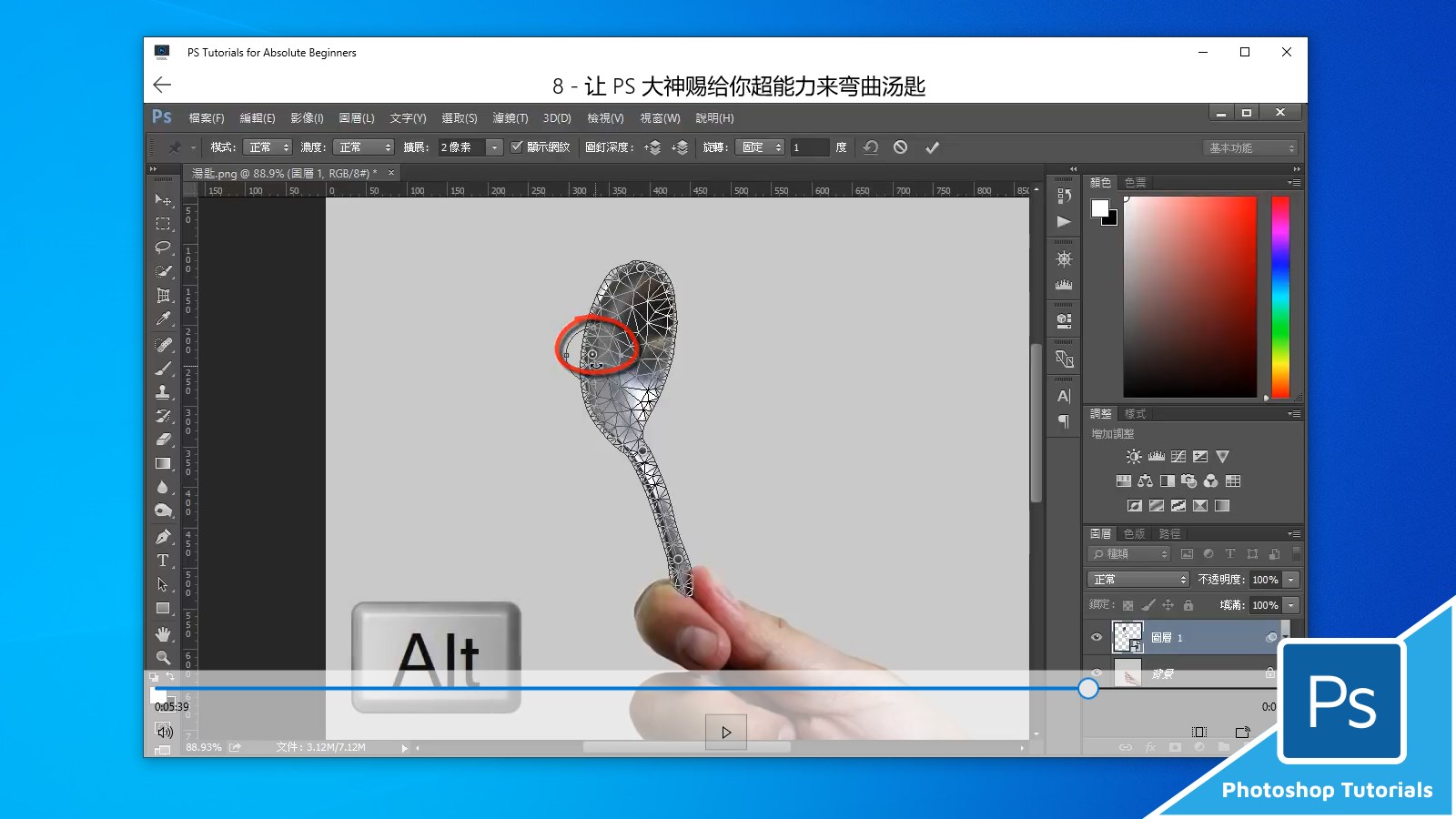The image size is (1456, 819).
Task: Toggle the 顯示網紋 (show mesh) checkbox
Action: pos(517,147)
